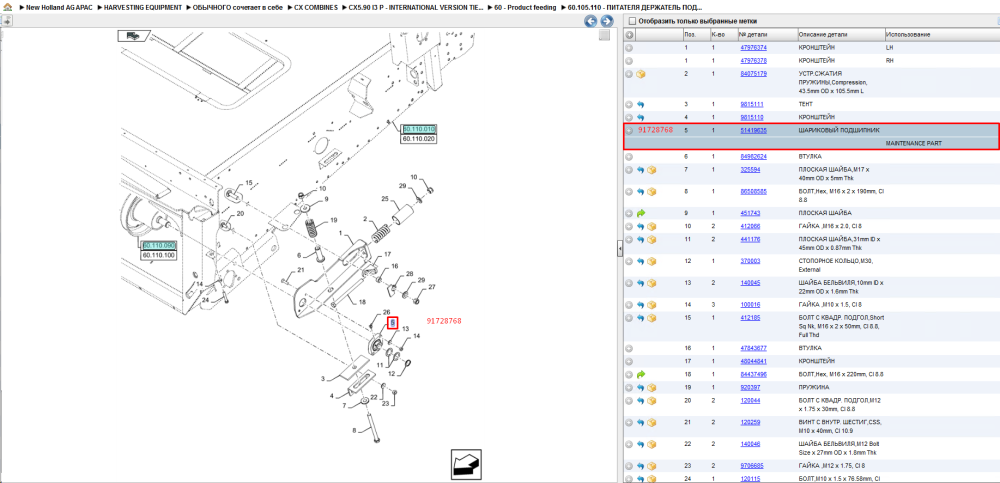Open package icon for part 412066

652,227
